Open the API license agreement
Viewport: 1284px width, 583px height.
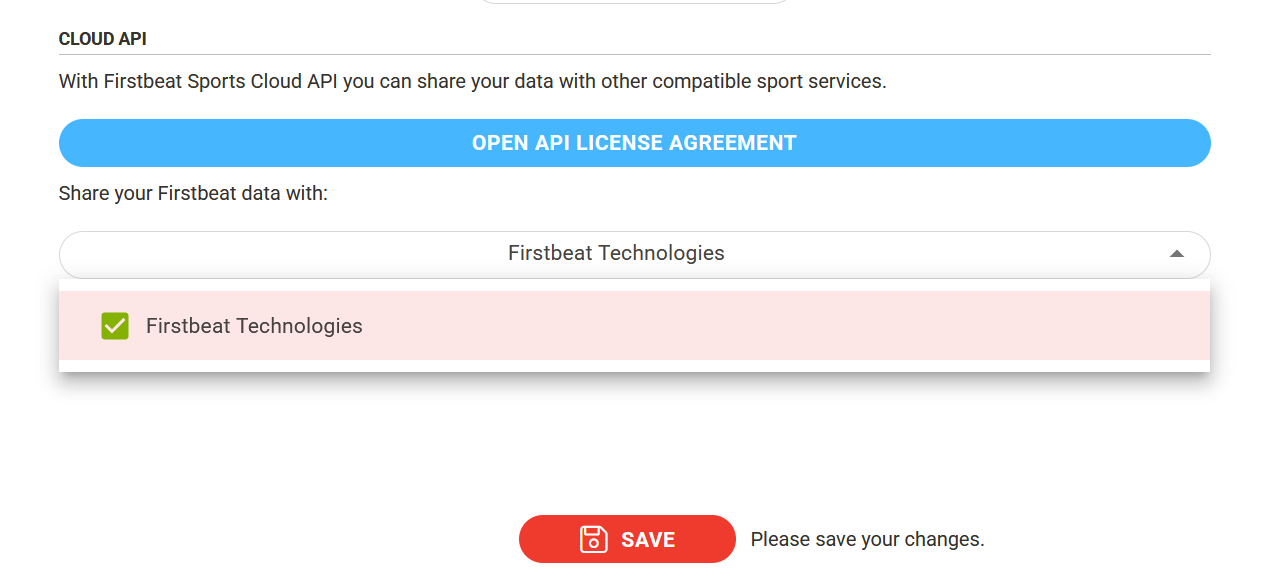(634, 142)
